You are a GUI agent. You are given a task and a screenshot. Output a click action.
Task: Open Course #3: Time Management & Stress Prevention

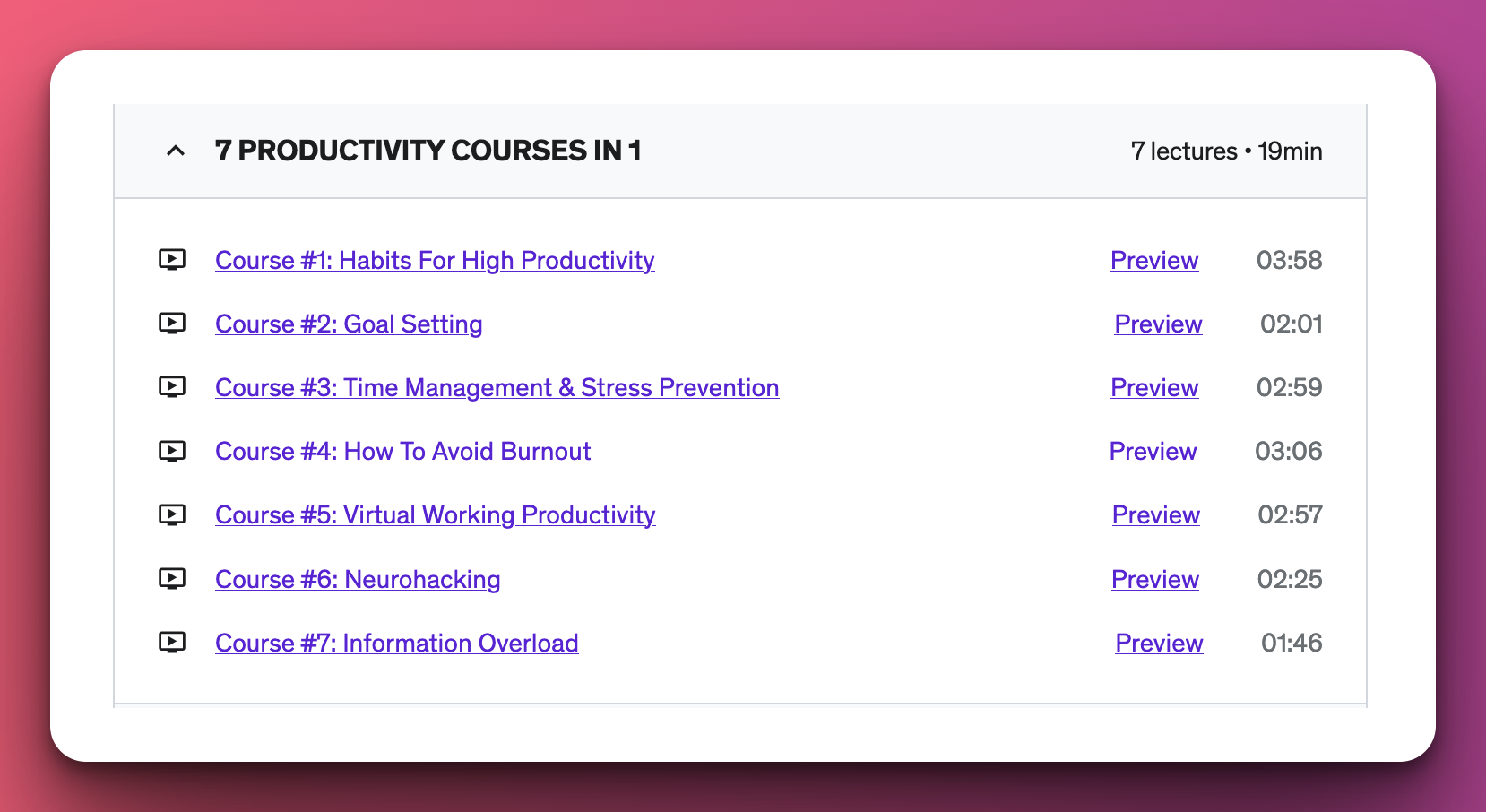(x=497, y=388)
